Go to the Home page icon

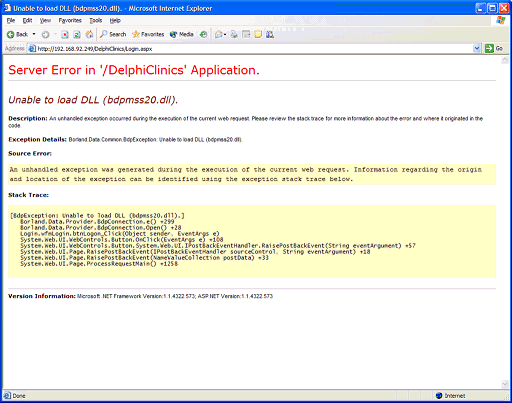pyautogui.click(x=89, y=34)
